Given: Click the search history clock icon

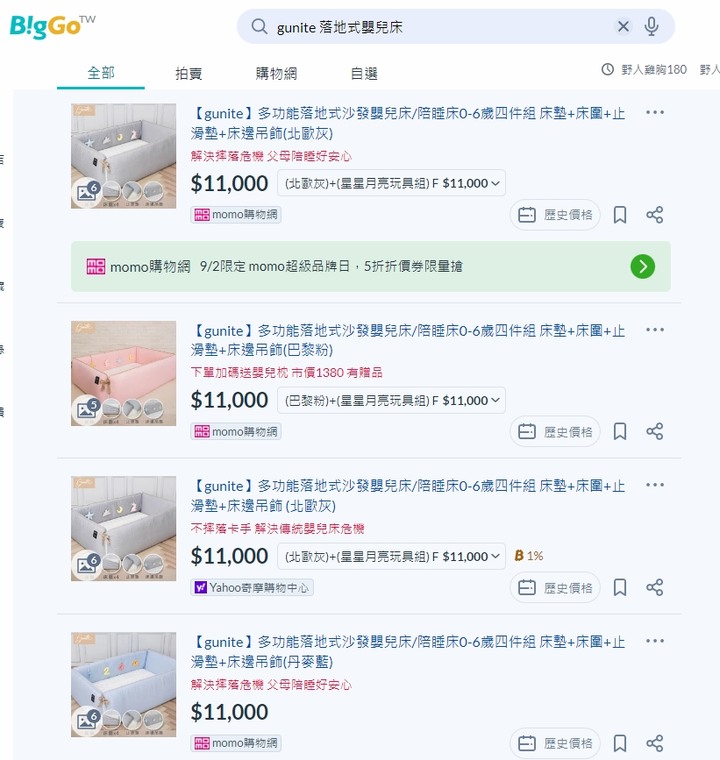Looking at the screenshot, I should click(x=608, y=69).
